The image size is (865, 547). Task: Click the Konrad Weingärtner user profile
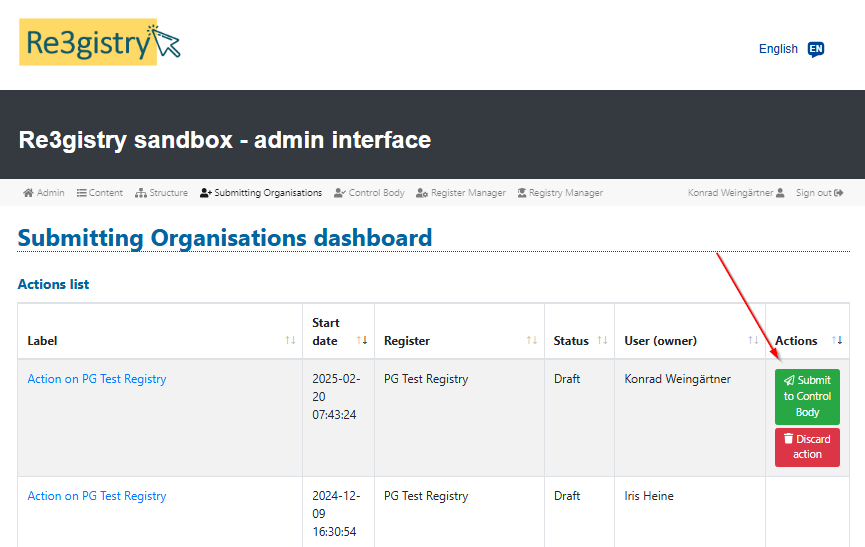[736, 193]
